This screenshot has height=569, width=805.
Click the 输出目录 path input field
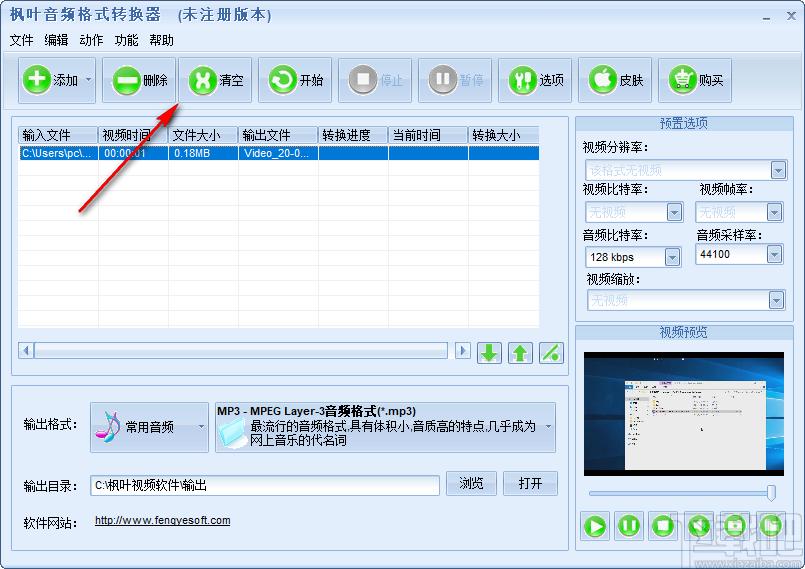265,485
